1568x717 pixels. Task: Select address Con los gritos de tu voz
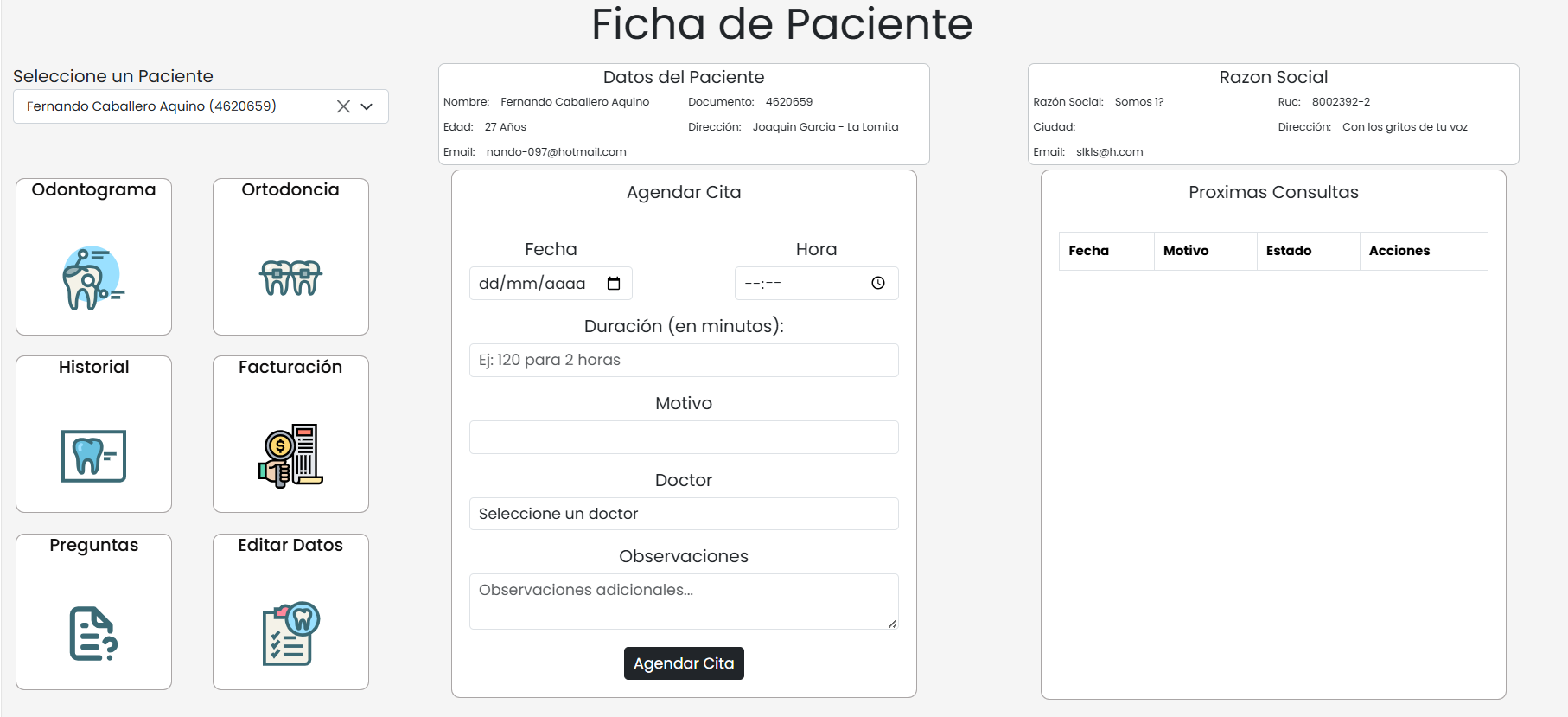[x=1405, y=127]
